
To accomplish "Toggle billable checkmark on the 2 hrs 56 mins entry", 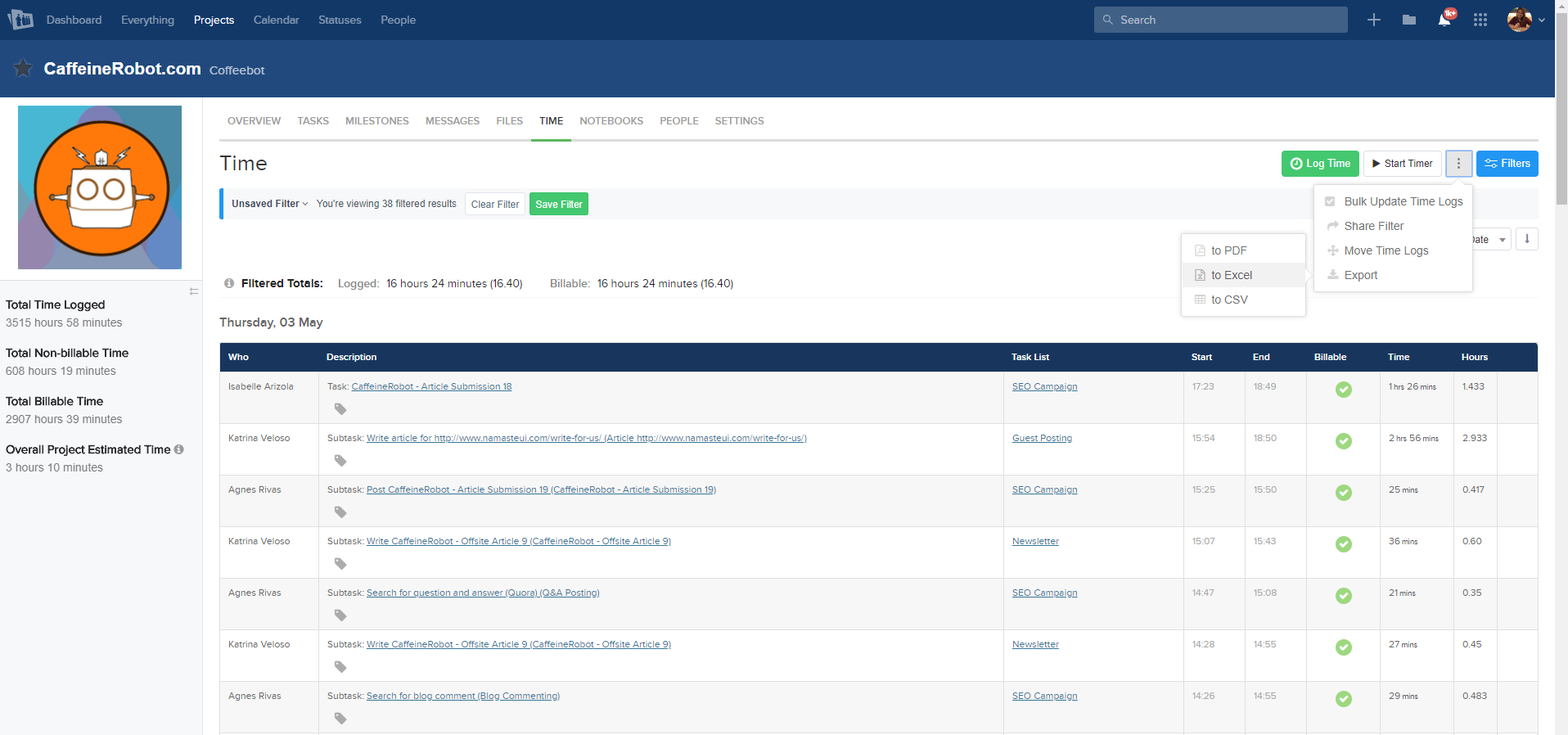I will coord(1344,441).
